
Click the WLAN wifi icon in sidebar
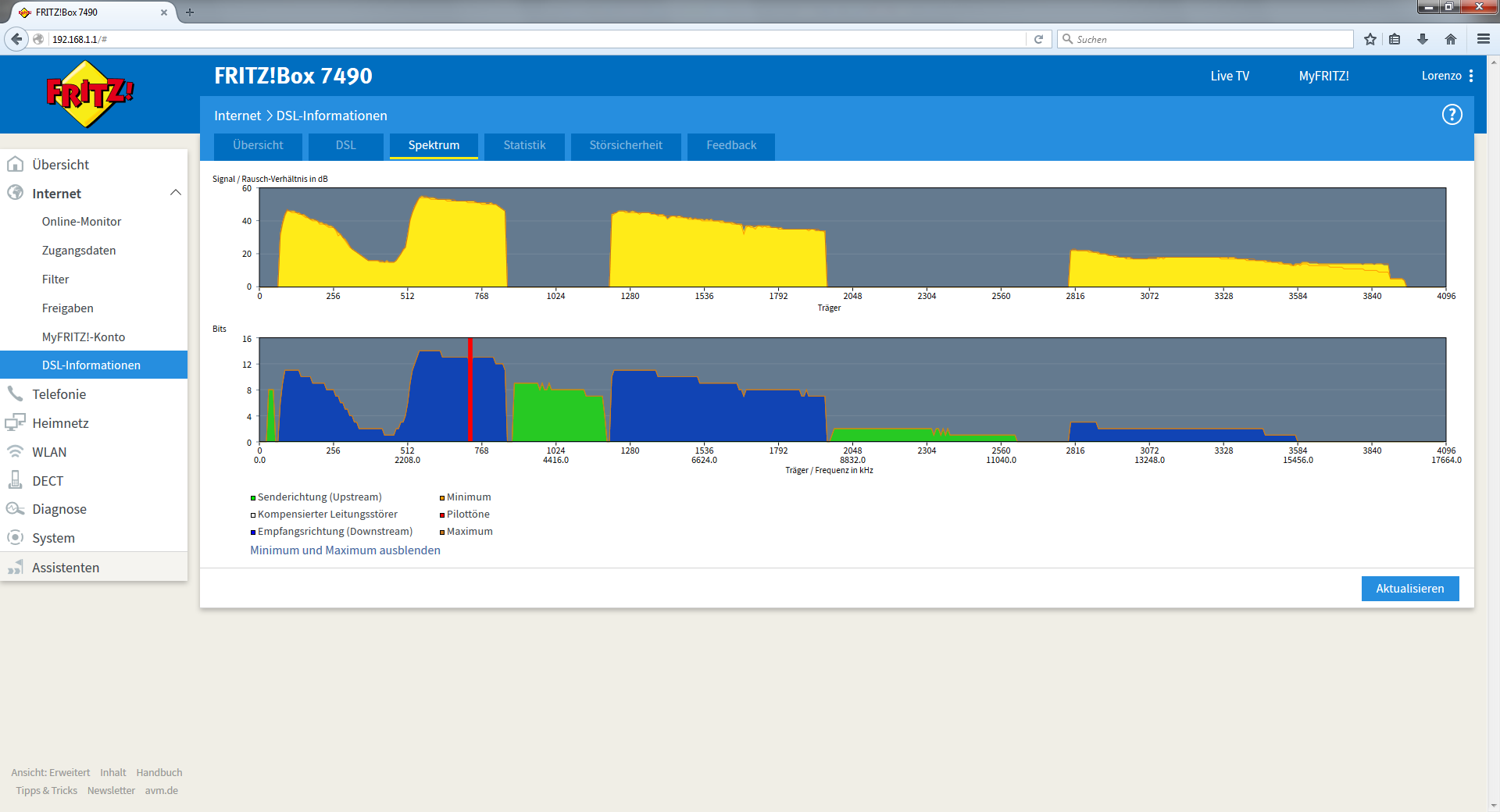pos(15,451)
